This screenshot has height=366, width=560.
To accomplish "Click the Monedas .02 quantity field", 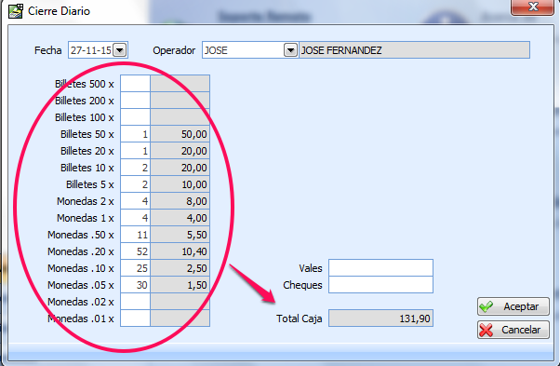I will [x=135, y=302].
